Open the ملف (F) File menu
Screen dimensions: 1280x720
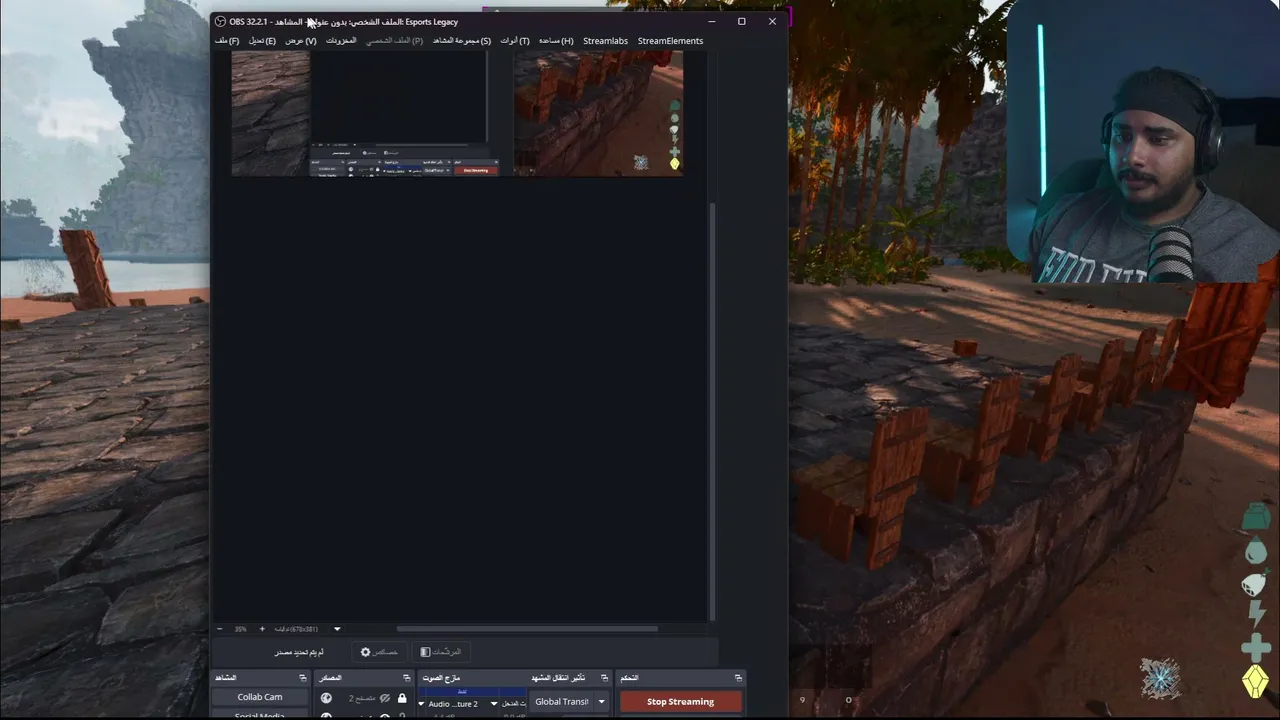pos(227,41)
